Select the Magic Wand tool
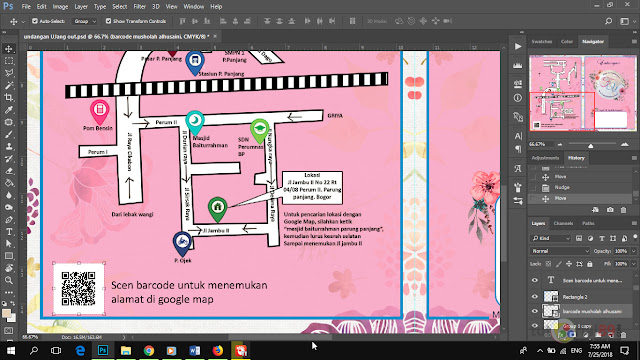The image size is (640, 360). pos(9,85)
